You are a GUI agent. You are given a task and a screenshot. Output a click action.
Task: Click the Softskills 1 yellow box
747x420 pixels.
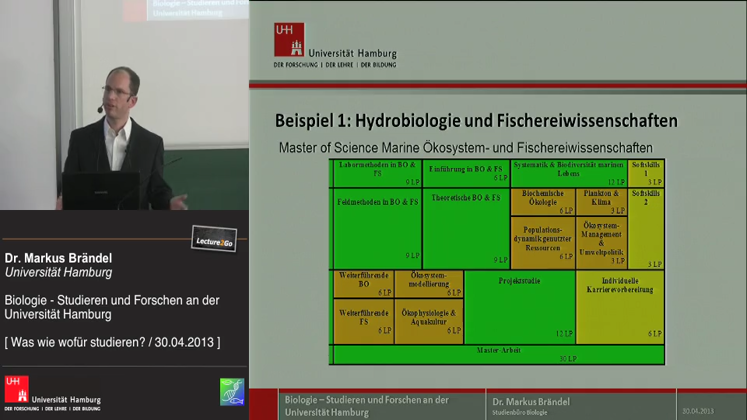pos(647,172)
